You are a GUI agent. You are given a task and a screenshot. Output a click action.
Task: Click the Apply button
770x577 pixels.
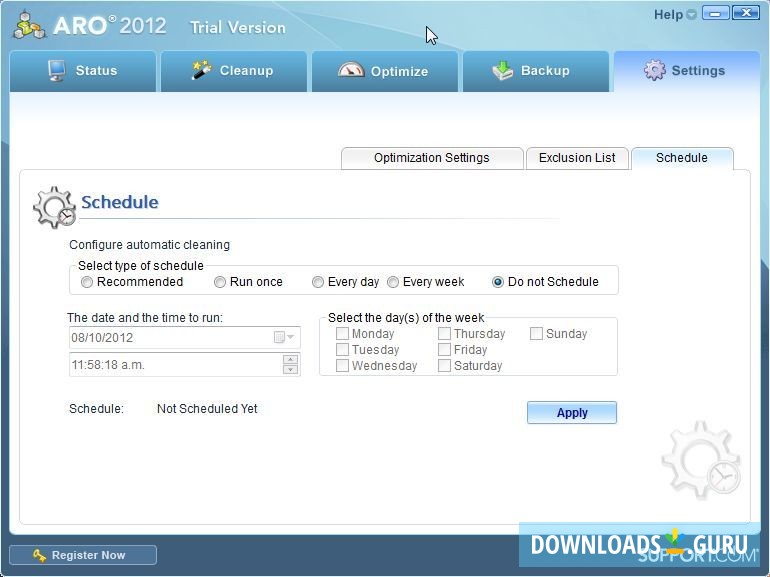coord(572,413)
